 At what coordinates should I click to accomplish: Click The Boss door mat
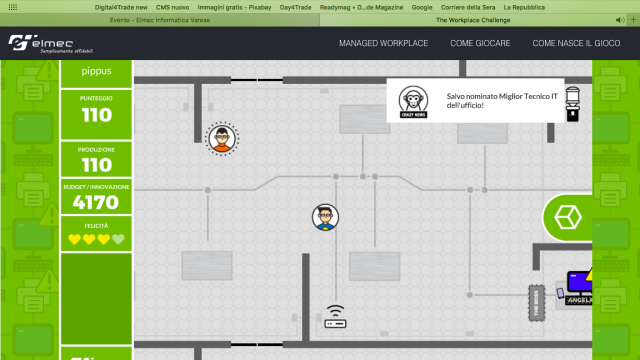point(536,303)
